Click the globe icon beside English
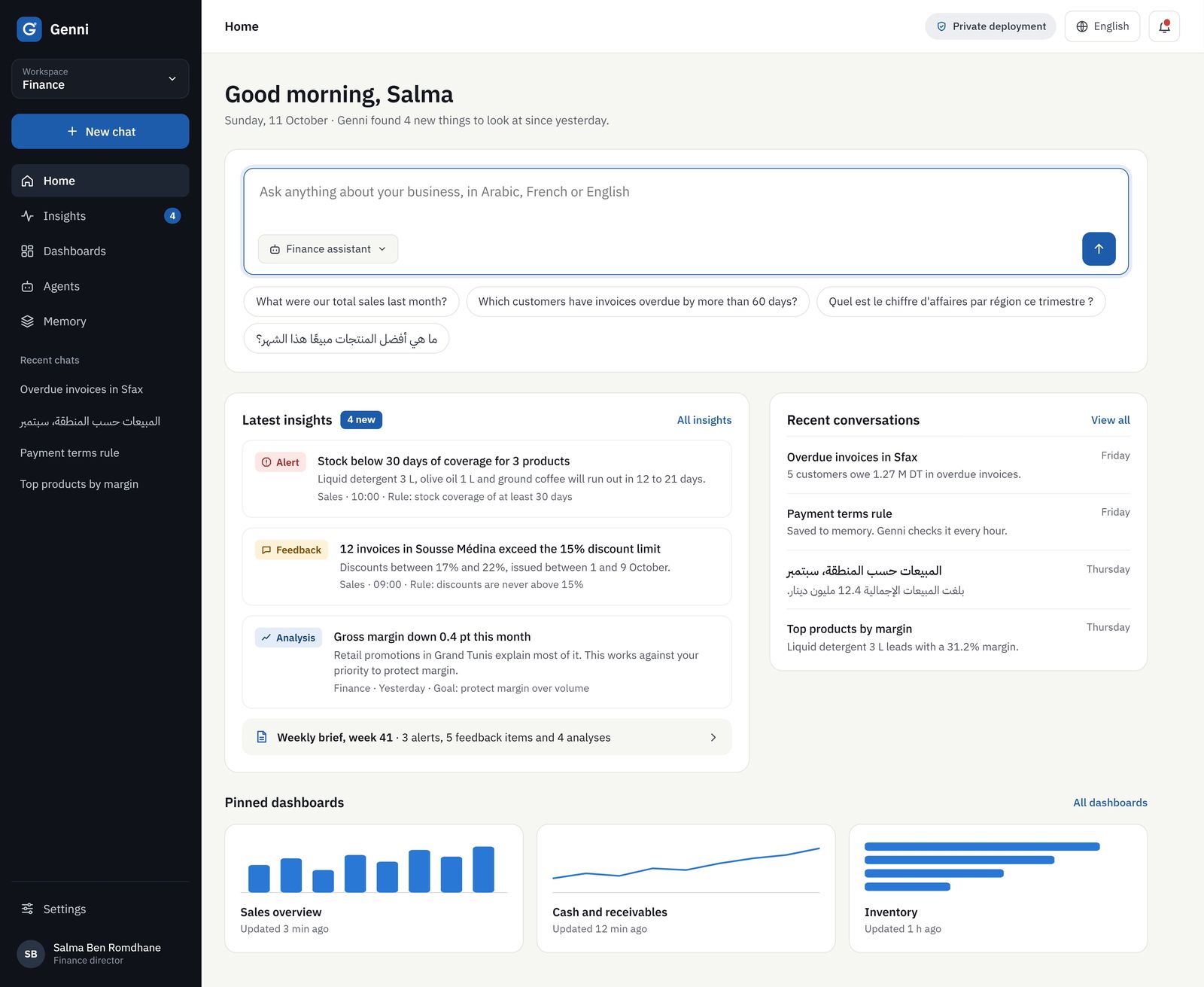Image resolution: width=1204 pixels, height=987 pixels. [x=1082, y=26]
